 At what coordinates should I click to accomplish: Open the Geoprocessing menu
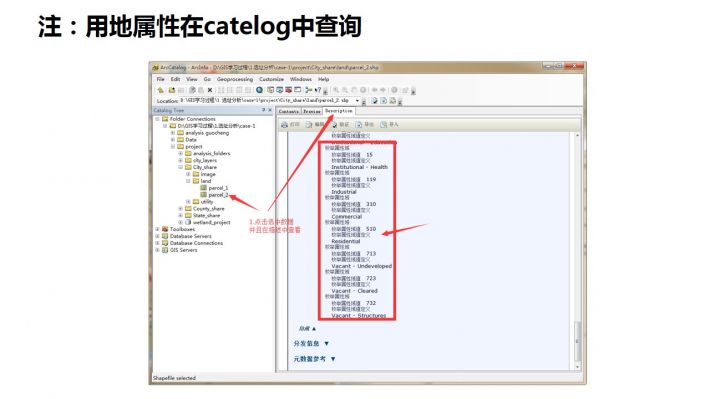coord(235,79)
